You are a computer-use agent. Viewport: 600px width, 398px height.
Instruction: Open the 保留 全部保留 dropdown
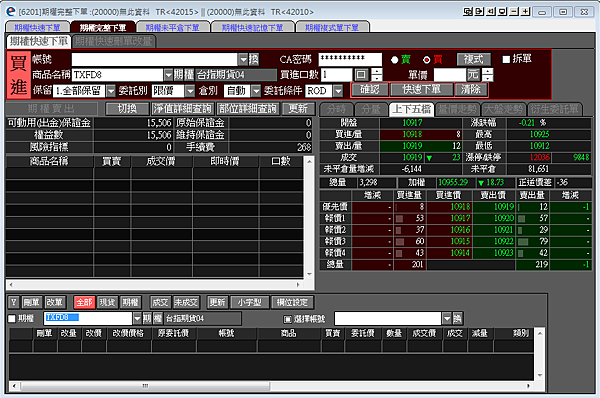pos(111,91)
